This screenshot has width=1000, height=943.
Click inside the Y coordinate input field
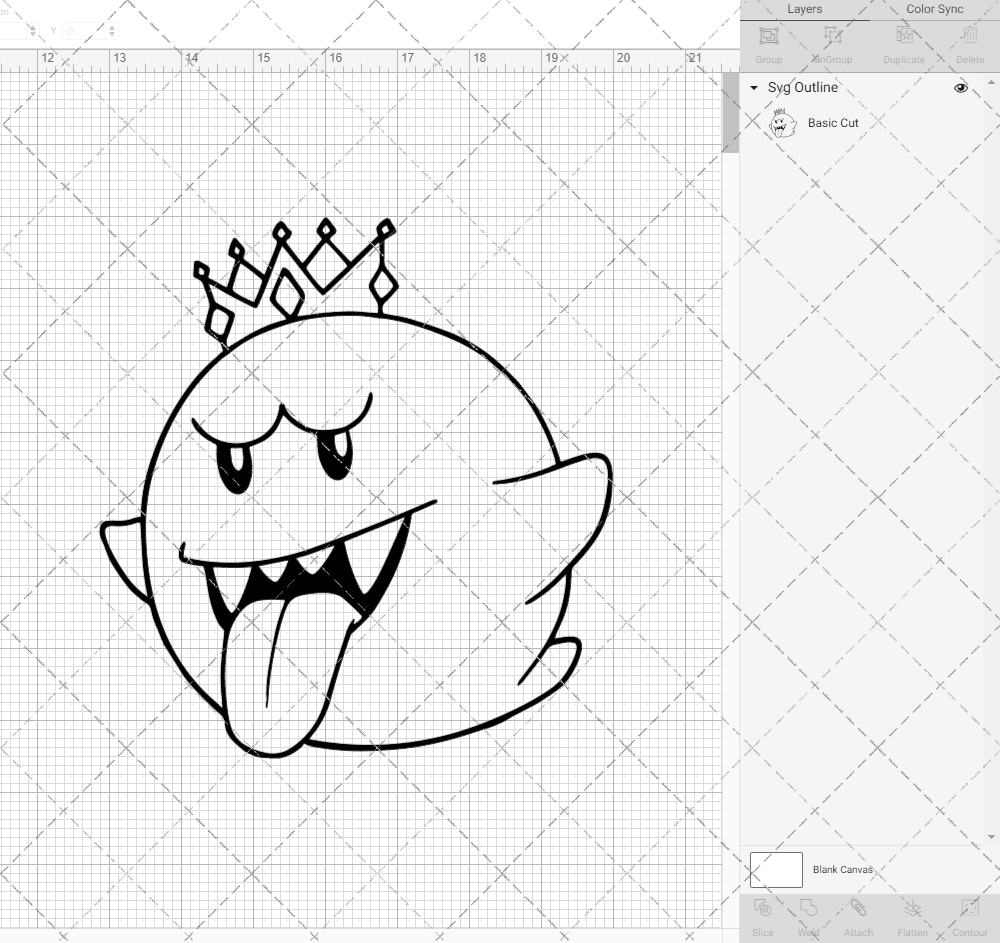click(85, 30)
